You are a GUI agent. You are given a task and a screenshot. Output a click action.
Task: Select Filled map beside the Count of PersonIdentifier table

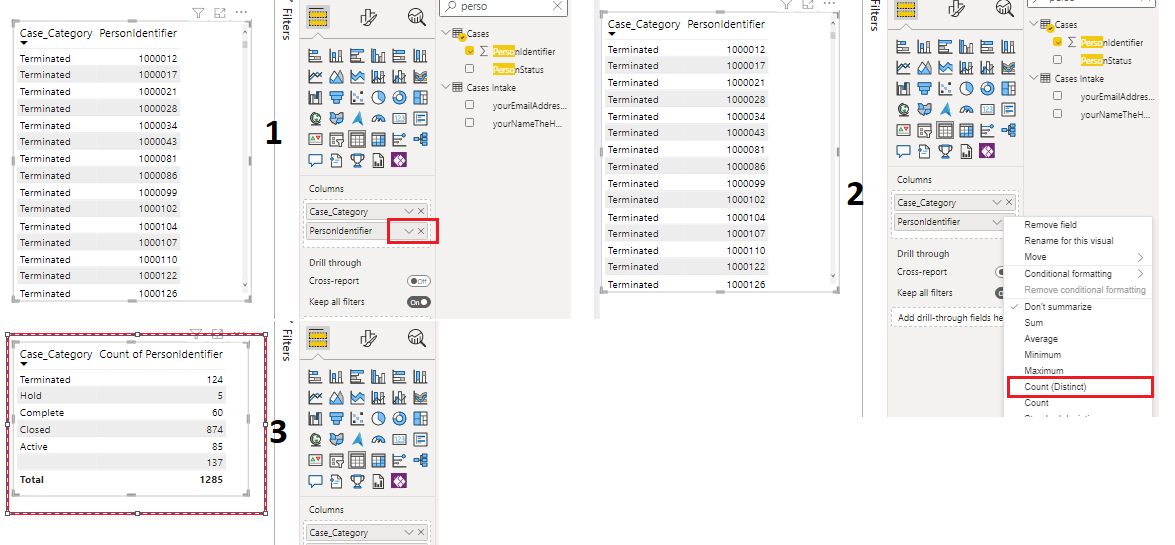tap(336, 439)
